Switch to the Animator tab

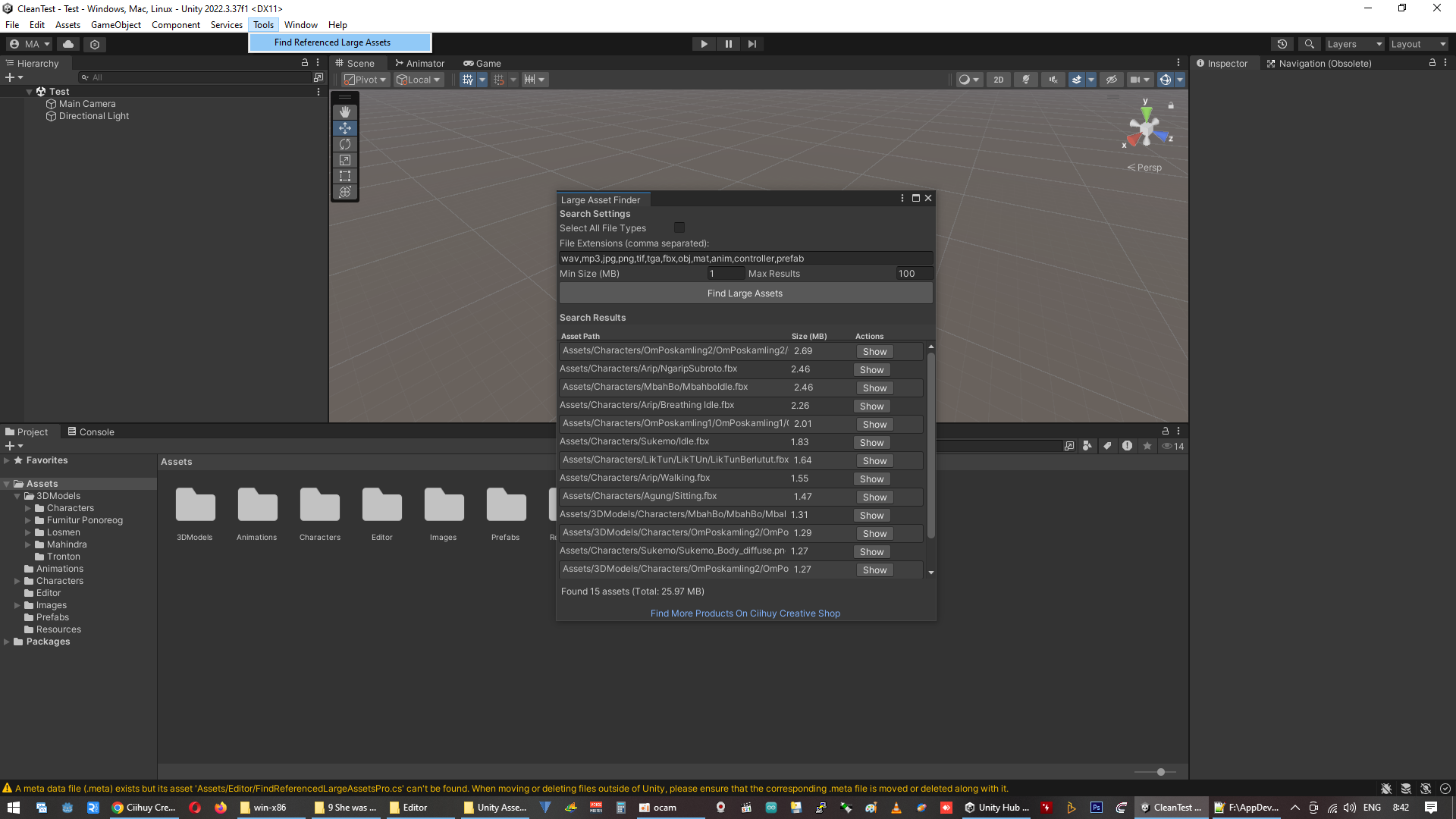(419, 63)
